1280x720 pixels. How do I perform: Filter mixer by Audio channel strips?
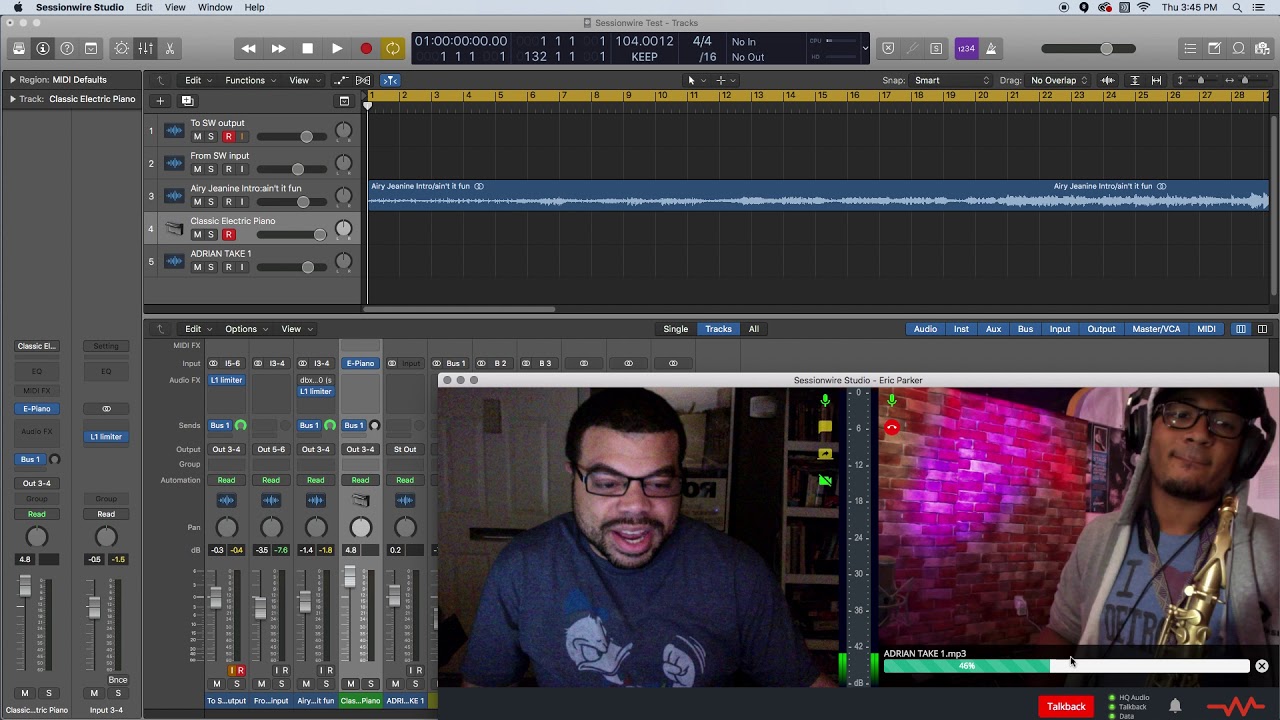(925, 329)
